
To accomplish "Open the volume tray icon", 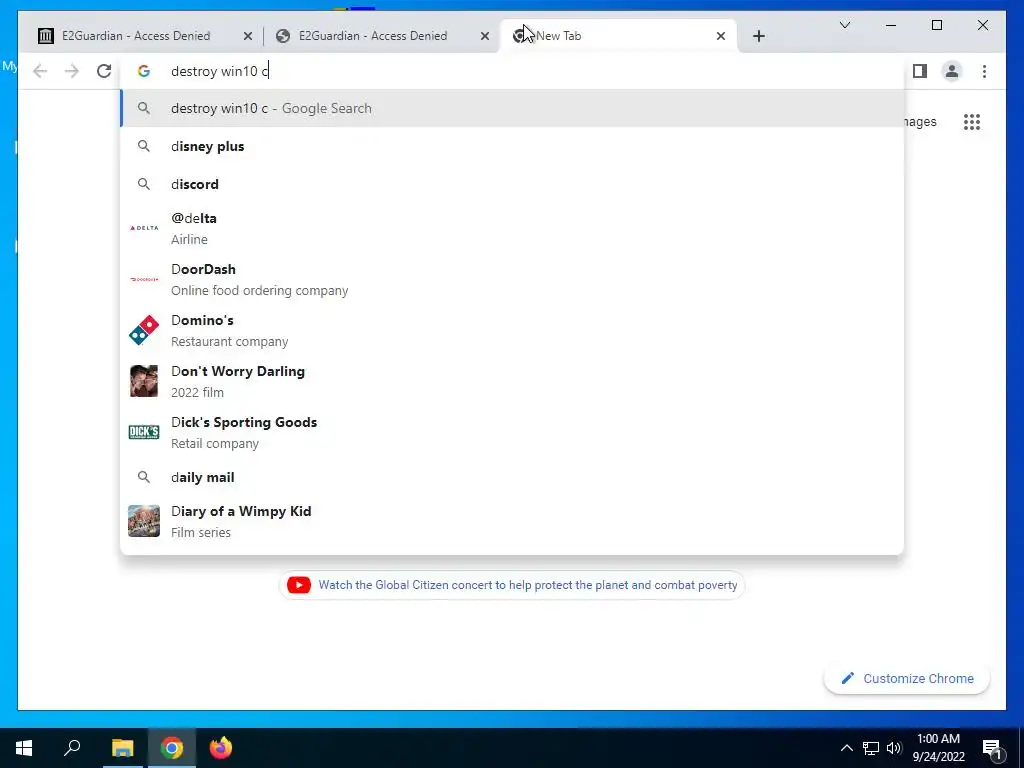I will coord(894,748).
